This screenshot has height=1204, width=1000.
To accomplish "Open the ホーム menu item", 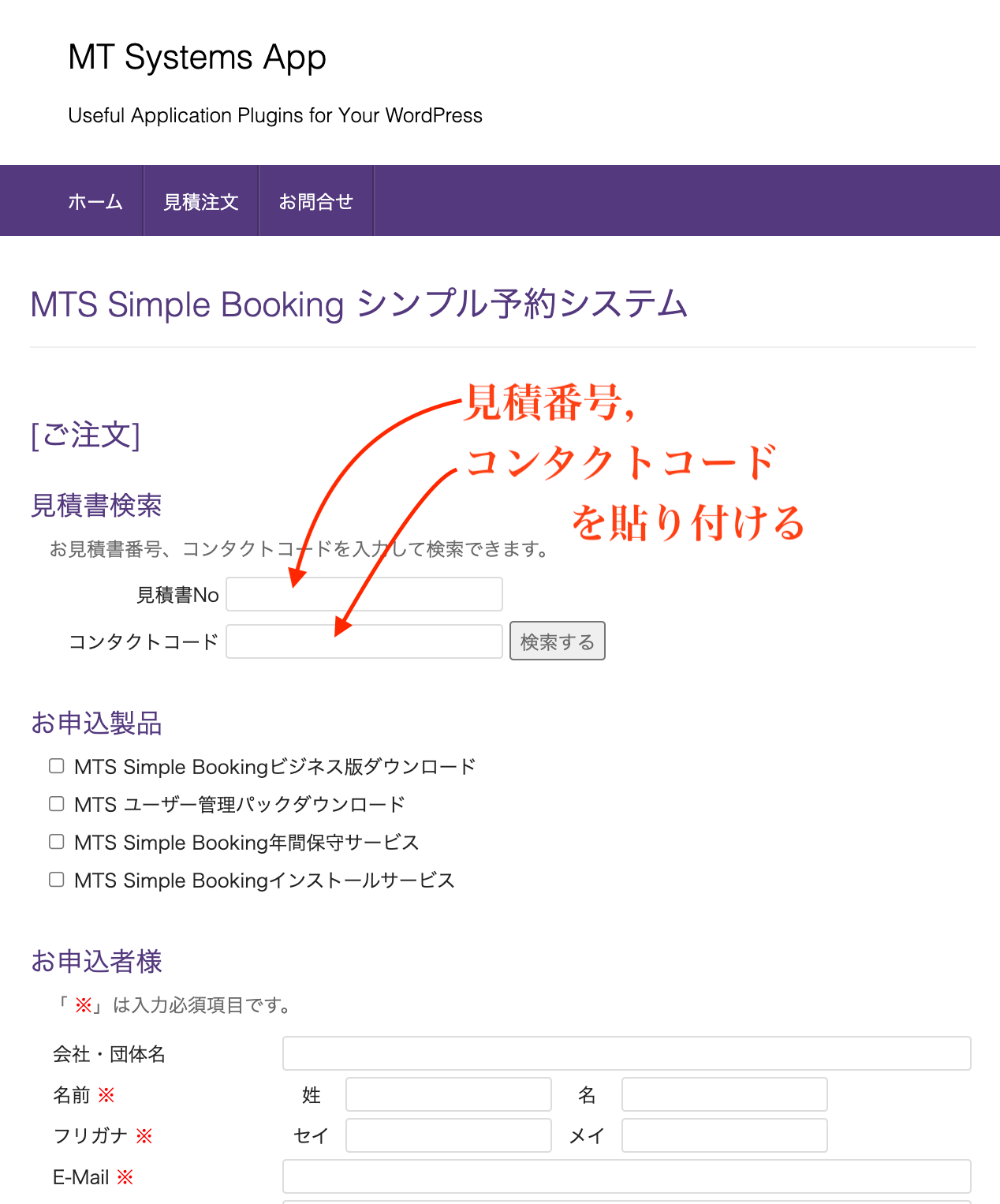I will [95, 202].
